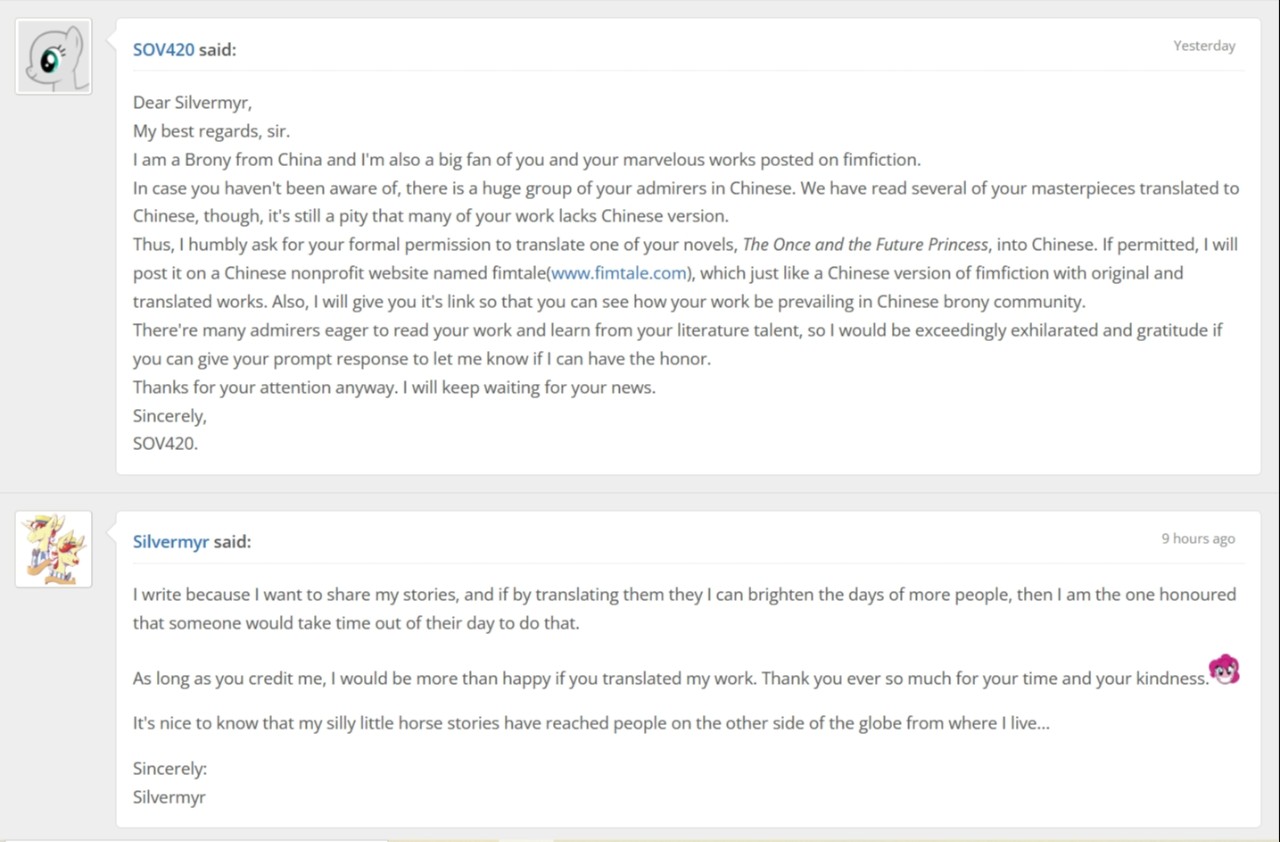The height and width of the screenshot is (842, 1280).
Task: Click SOV420's grey pony avatar
Action: (54, 57)
